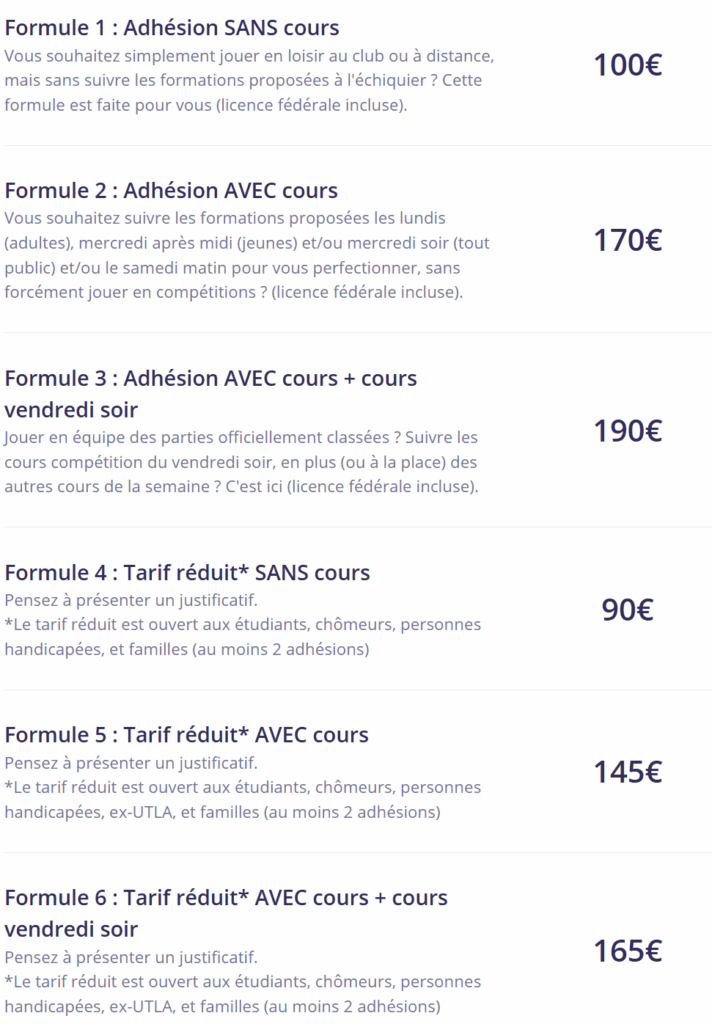Click "Pensez à présenter un justificatif" under Formule 4
The height and width of the screenshot is (1024, 712).
(131, 600)
